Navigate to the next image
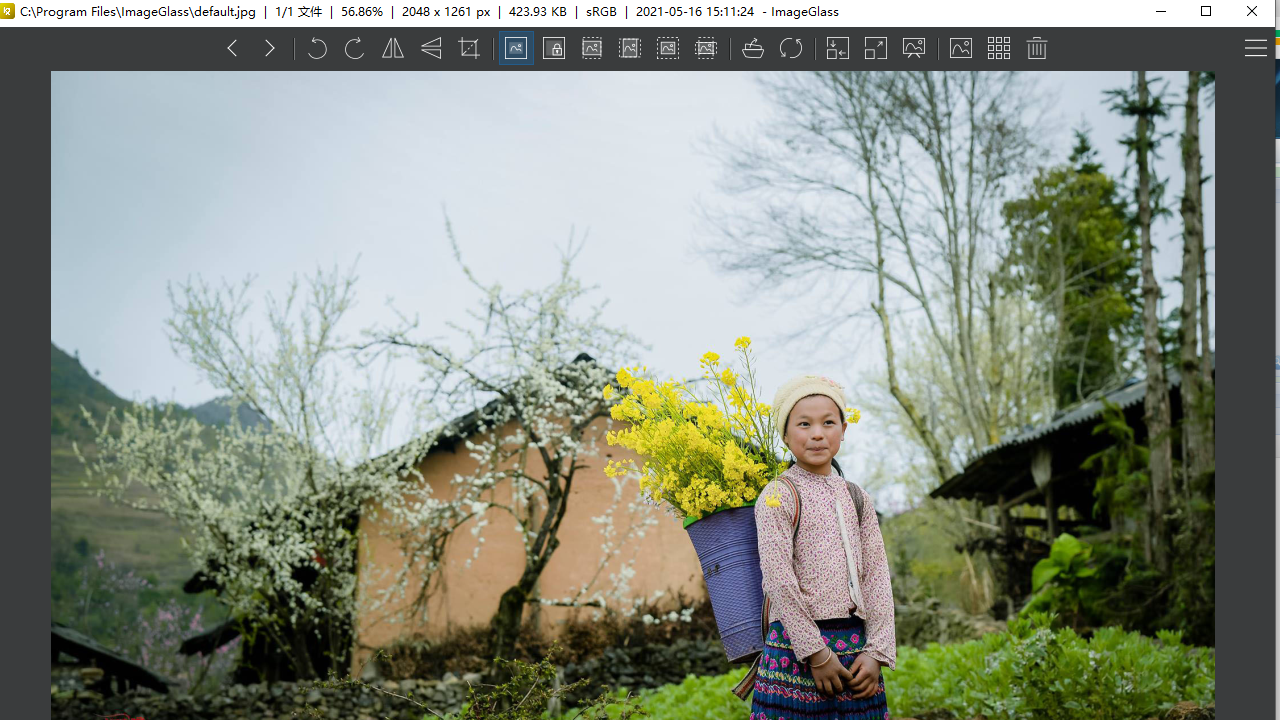Viewport: 1280px width, 720px height. (x=270, y=48)
